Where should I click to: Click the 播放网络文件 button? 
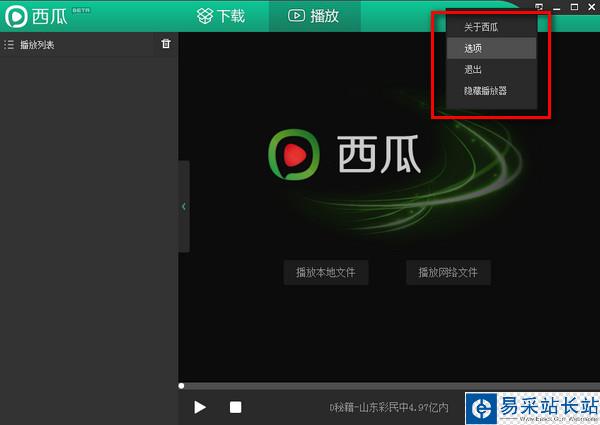click(448, 272)
